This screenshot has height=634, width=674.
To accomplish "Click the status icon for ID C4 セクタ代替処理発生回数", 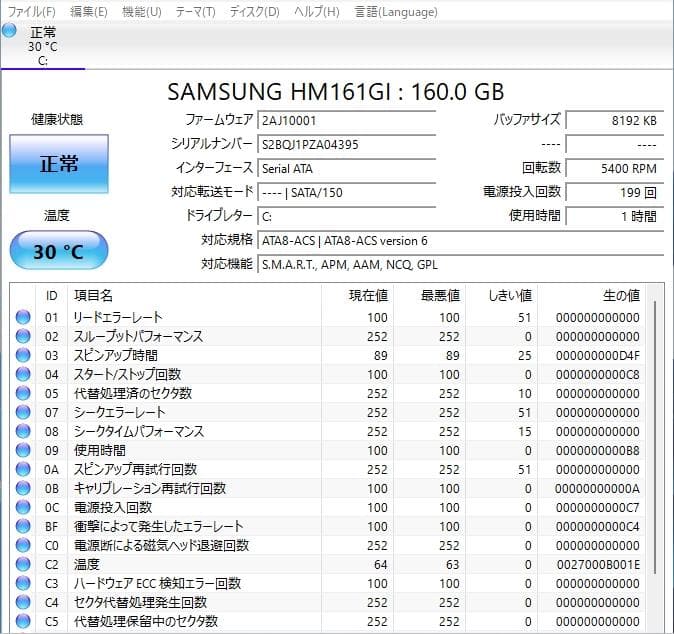I will (23, 602).
